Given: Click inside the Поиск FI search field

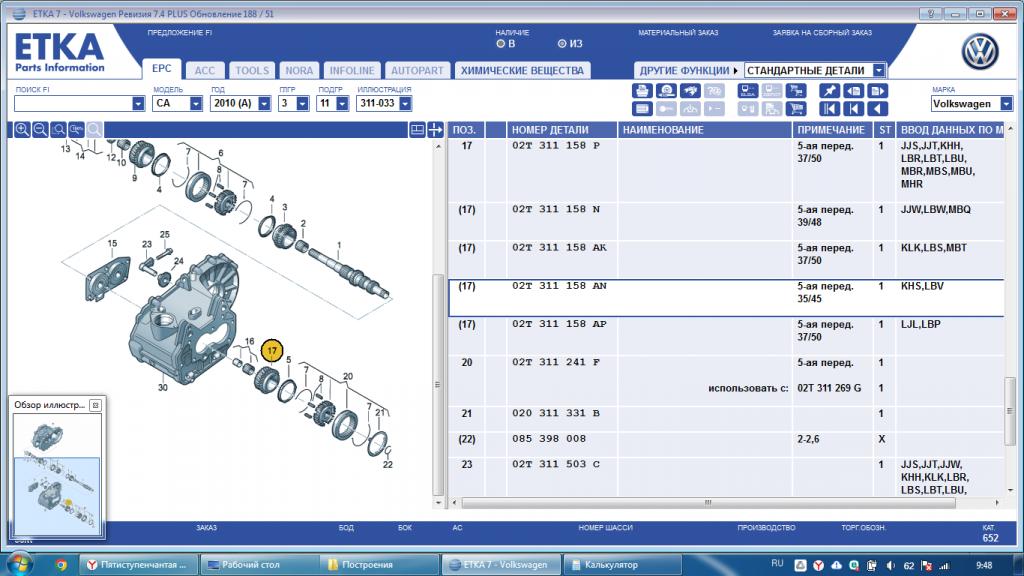Looking at the screenshot, I should (73, 103).
